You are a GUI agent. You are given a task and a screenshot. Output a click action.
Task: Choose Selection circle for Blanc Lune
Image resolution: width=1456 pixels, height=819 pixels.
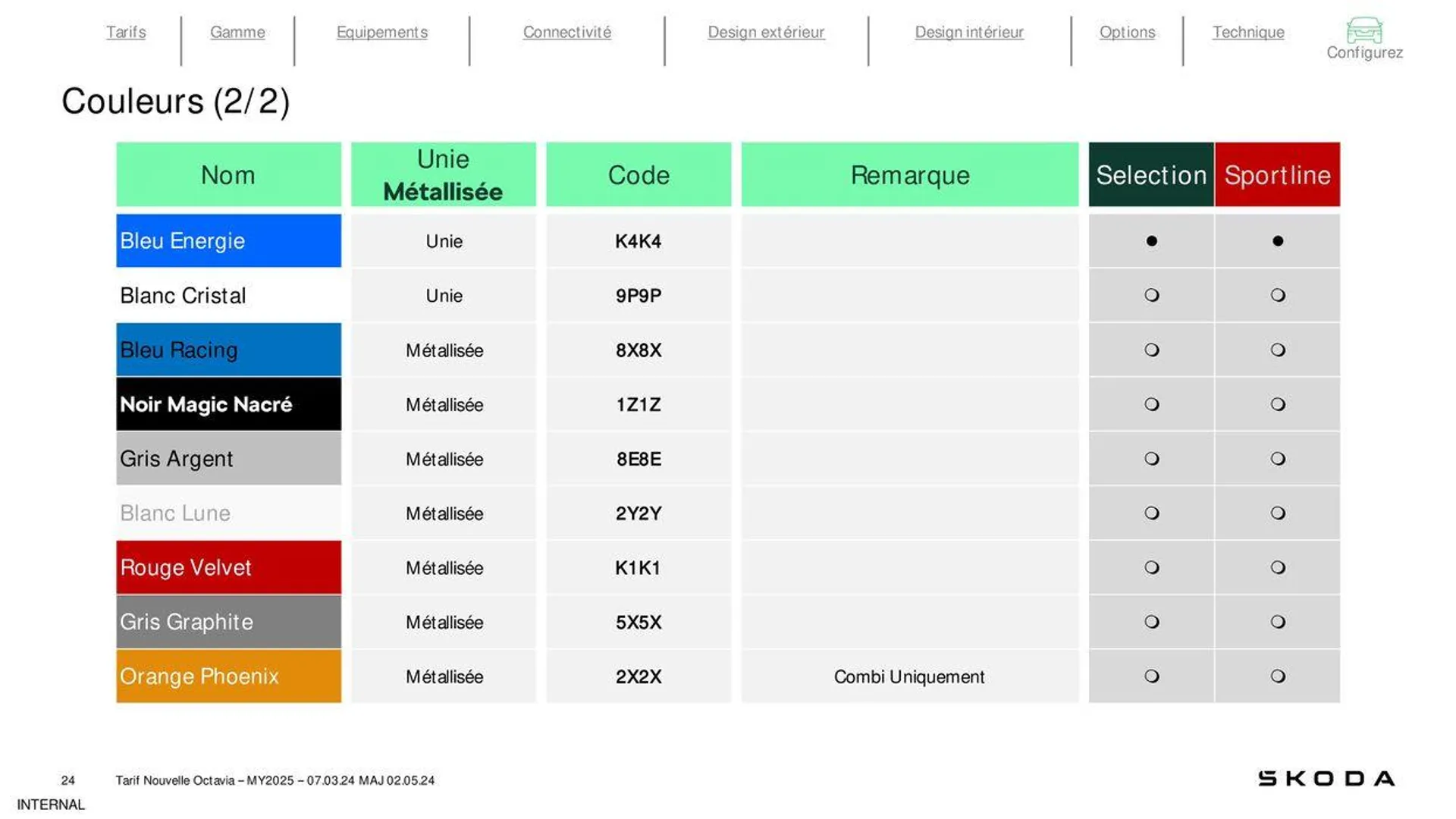(1151, 513)
